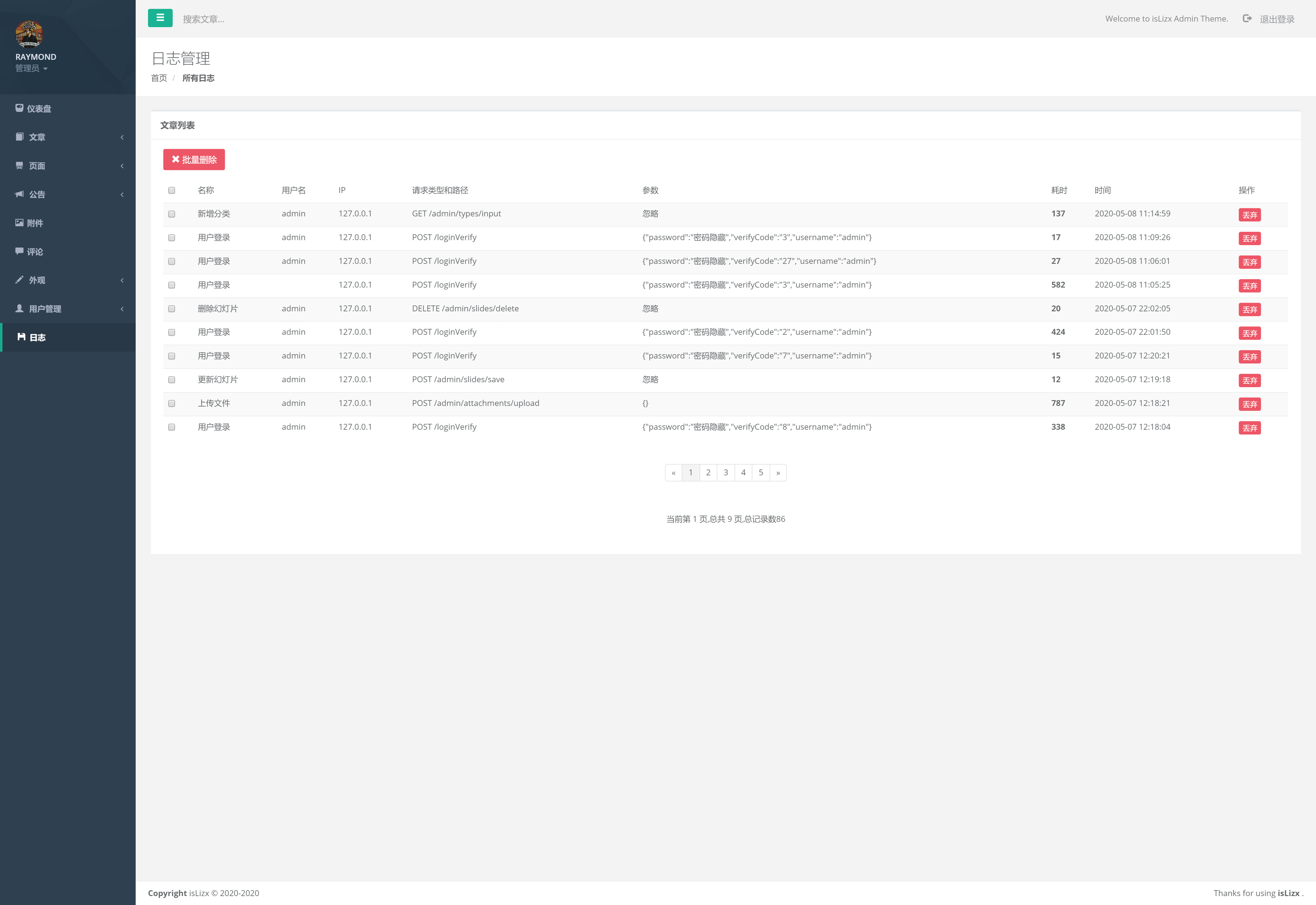Check the checkbox for the 新增分类 row
Viewport: 1316px width, 905px height.
[171, 214]
